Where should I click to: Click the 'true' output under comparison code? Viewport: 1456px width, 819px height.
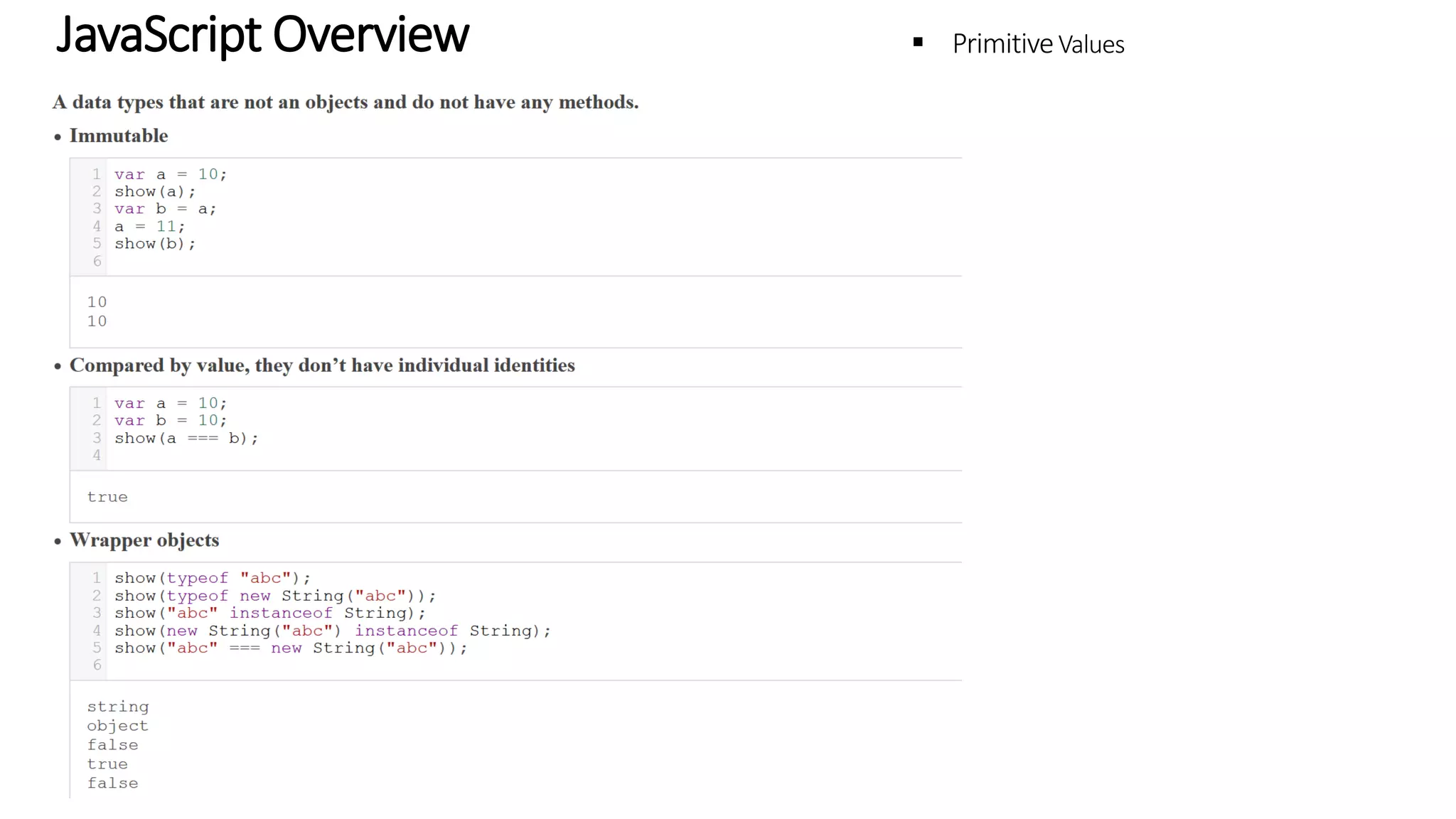pos(107,497)
